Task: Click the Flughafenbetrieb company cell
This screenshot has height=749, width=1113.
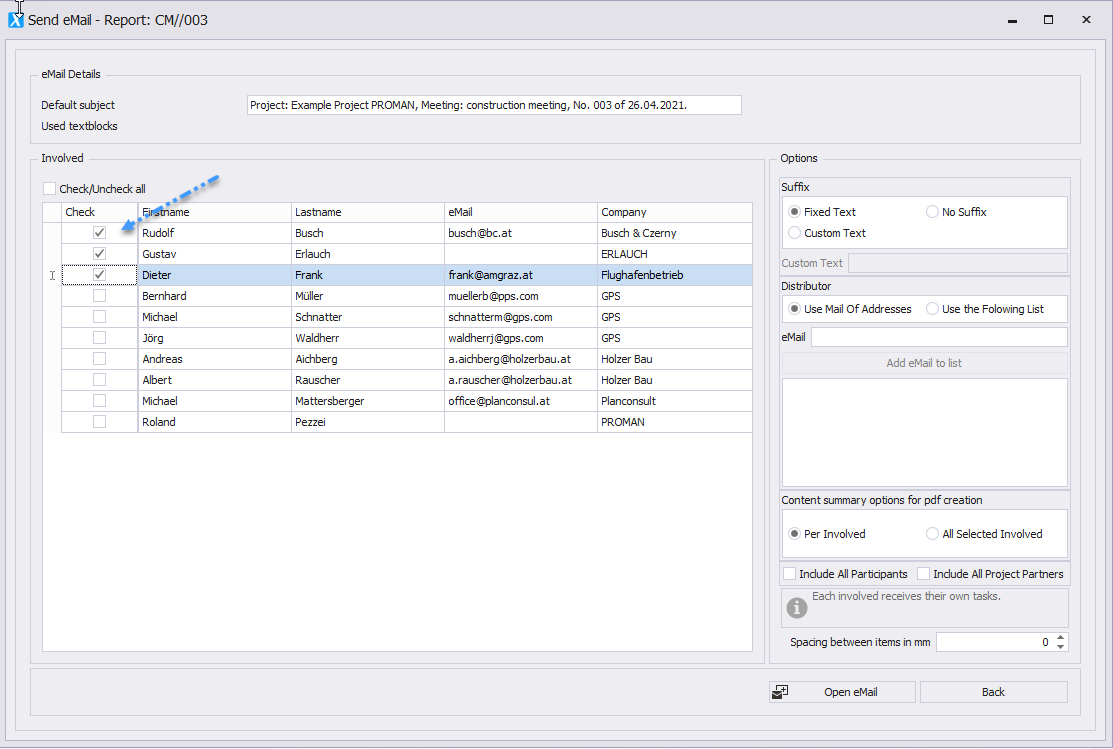Action: [x=675, y=275]
